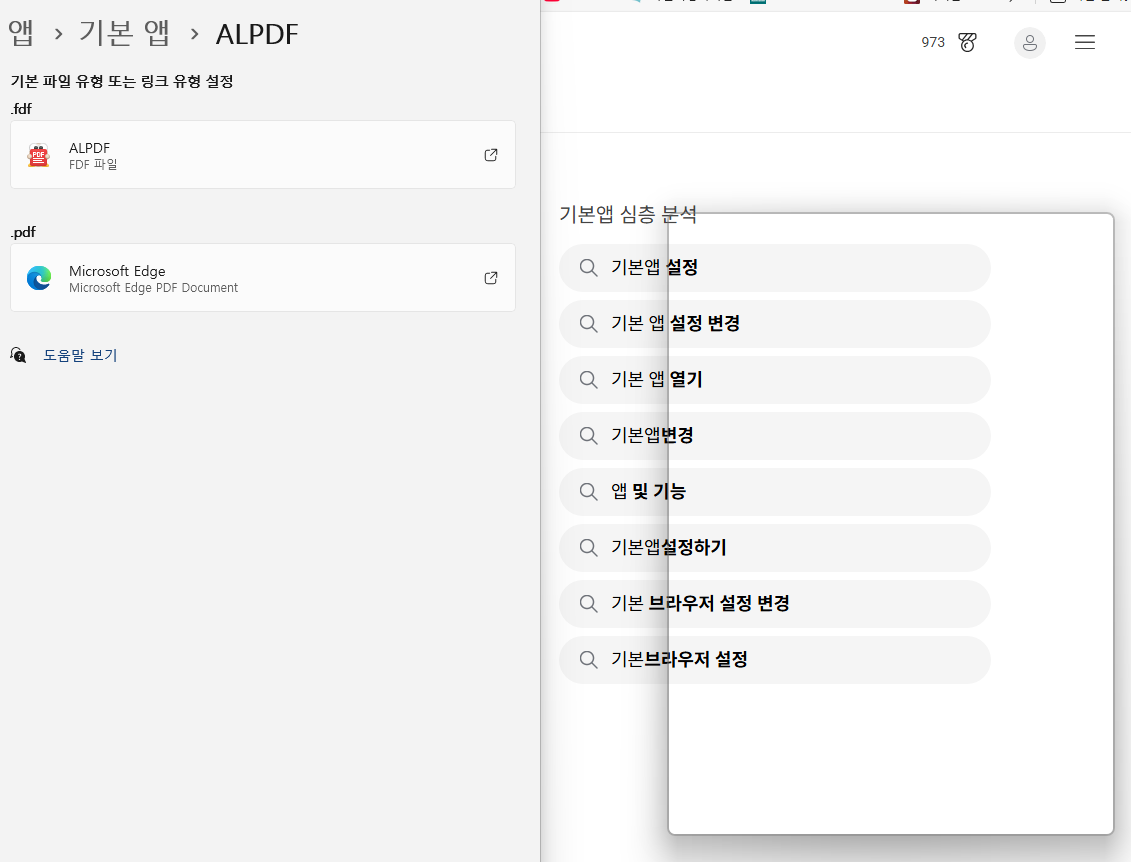Choose the 기본앱설정하기 suggestion
The width and height of the screenshot is (1131, 862).
coord(775,547)
